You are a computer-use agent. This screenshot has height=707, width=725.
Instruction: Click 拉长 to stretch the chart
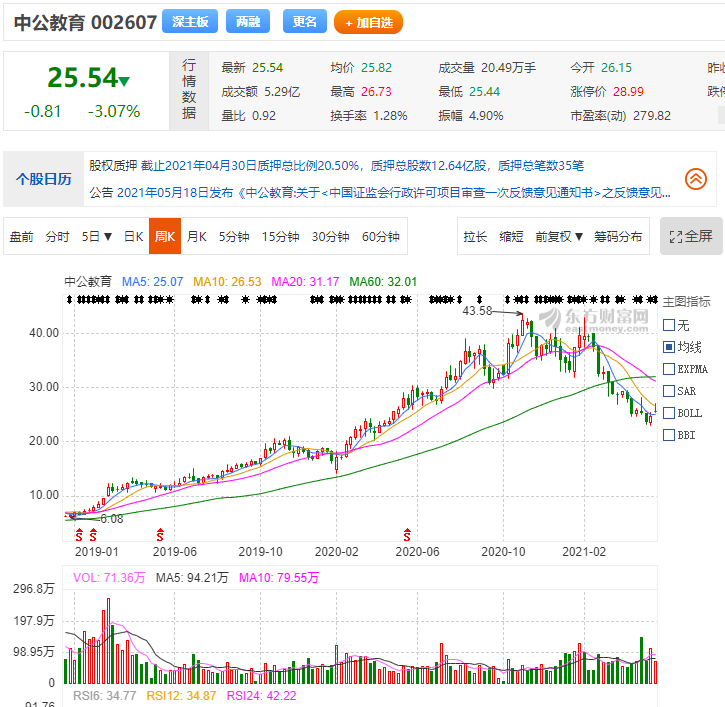[x=475, y=237]
